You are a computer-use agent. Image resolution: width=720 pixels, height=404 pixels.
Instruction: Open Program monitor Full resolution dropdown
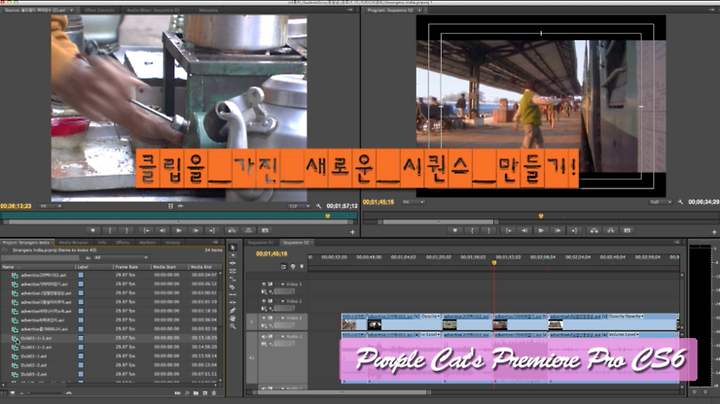tap(660, 202)
